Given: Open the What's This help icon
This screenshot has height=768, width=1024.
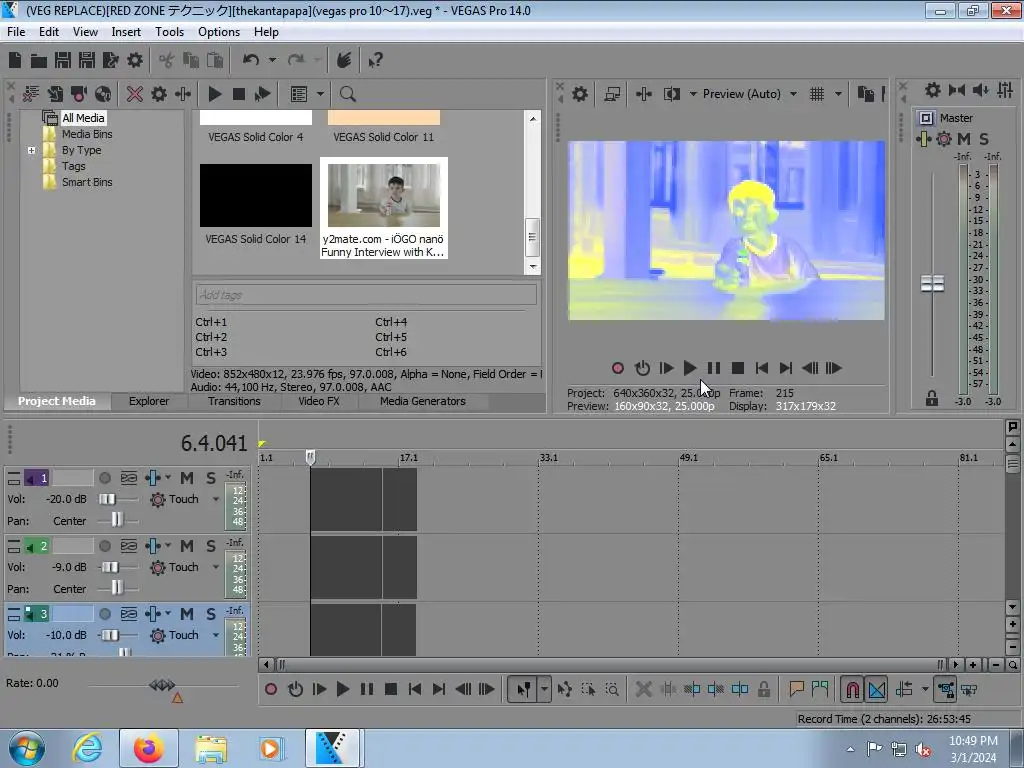Looking at the screenshot, I should 375,60.
